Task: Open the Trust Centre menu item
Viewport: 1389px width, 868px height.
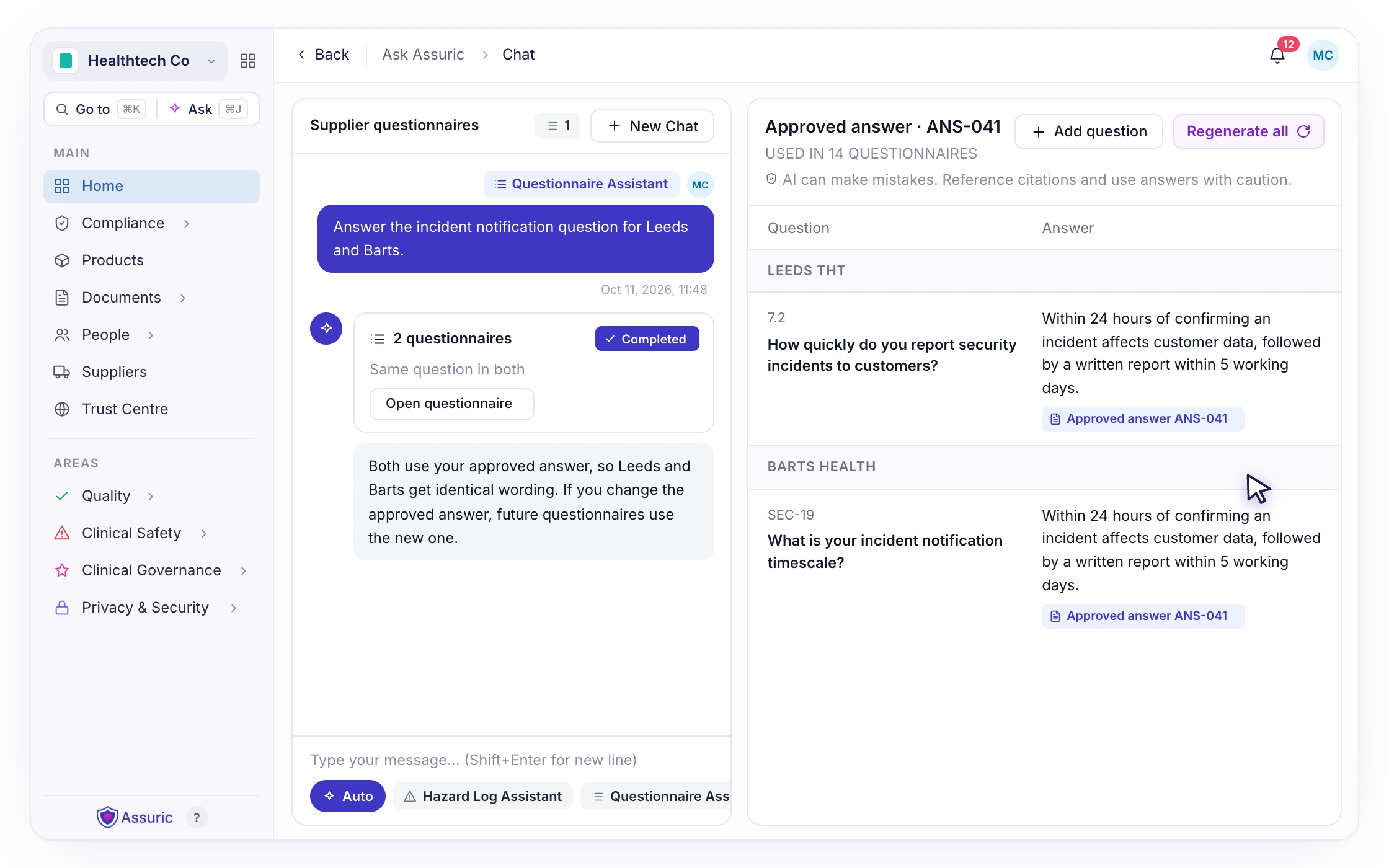Action: pyautogui.click(x=152, y=409)
